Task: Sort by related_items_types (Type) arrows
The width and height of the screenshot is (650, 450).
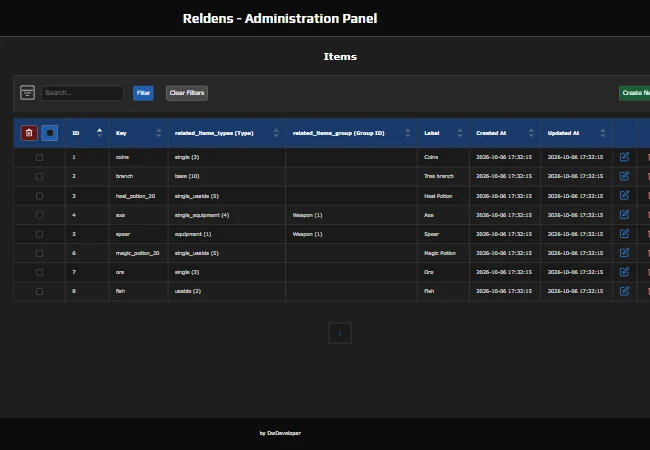Action: 276,133
